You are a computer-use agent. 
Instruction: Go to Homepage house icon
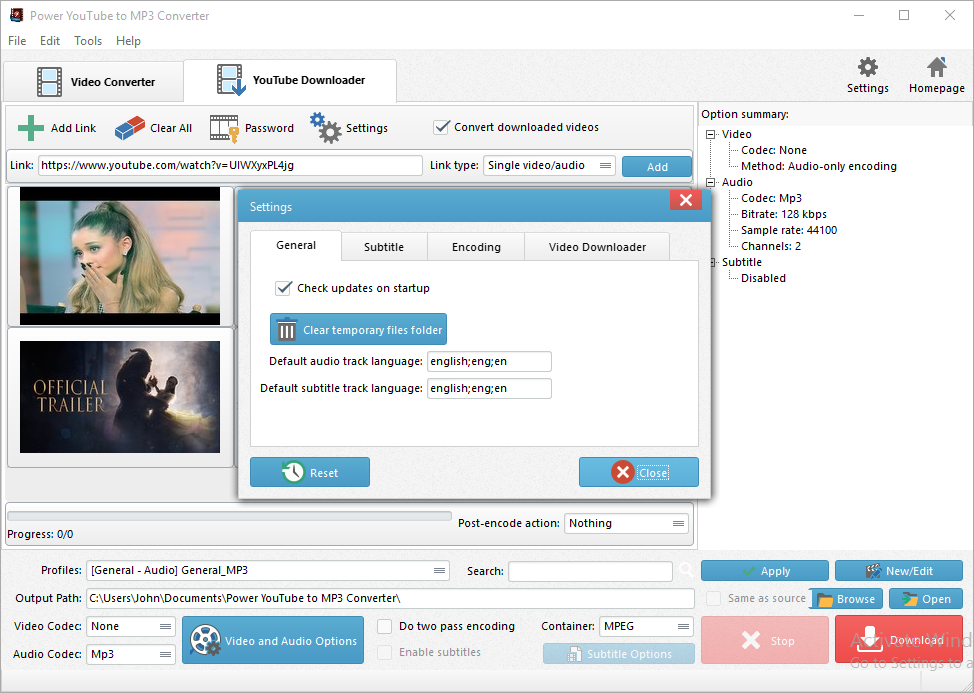[937, 67]
